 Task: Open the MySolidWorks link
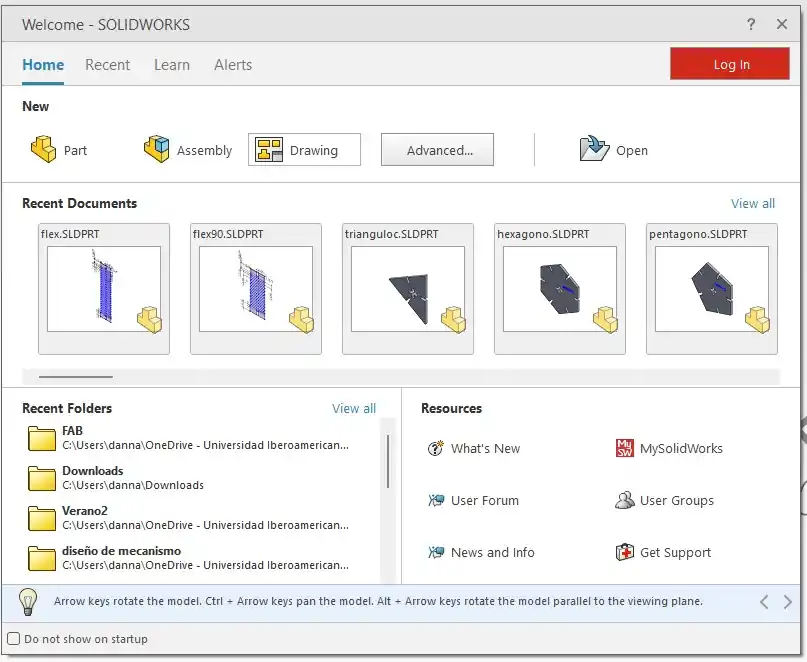(x=681, y=448)
